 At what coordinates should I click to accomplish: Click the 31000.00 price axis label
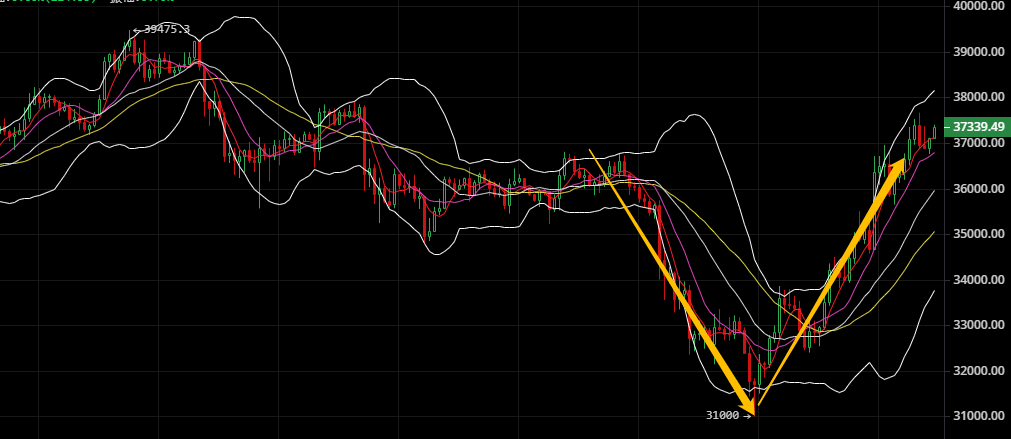(976, 416)
